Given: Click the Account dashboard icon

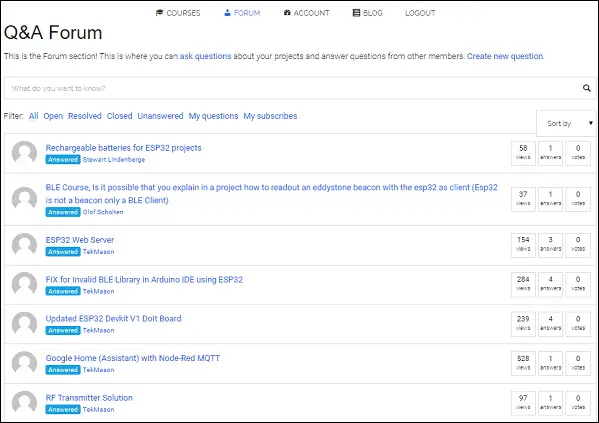Looking at the screenshot, I should coord(287,13).
